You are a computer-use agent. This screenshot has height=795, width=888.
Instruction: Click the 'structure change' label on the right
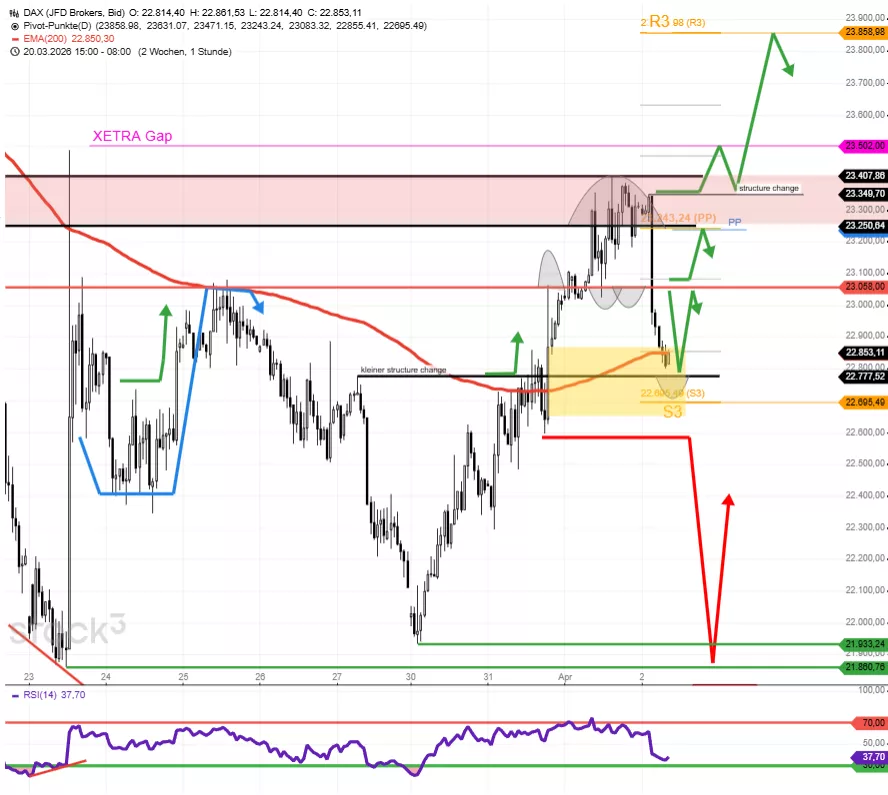[769, 187]
